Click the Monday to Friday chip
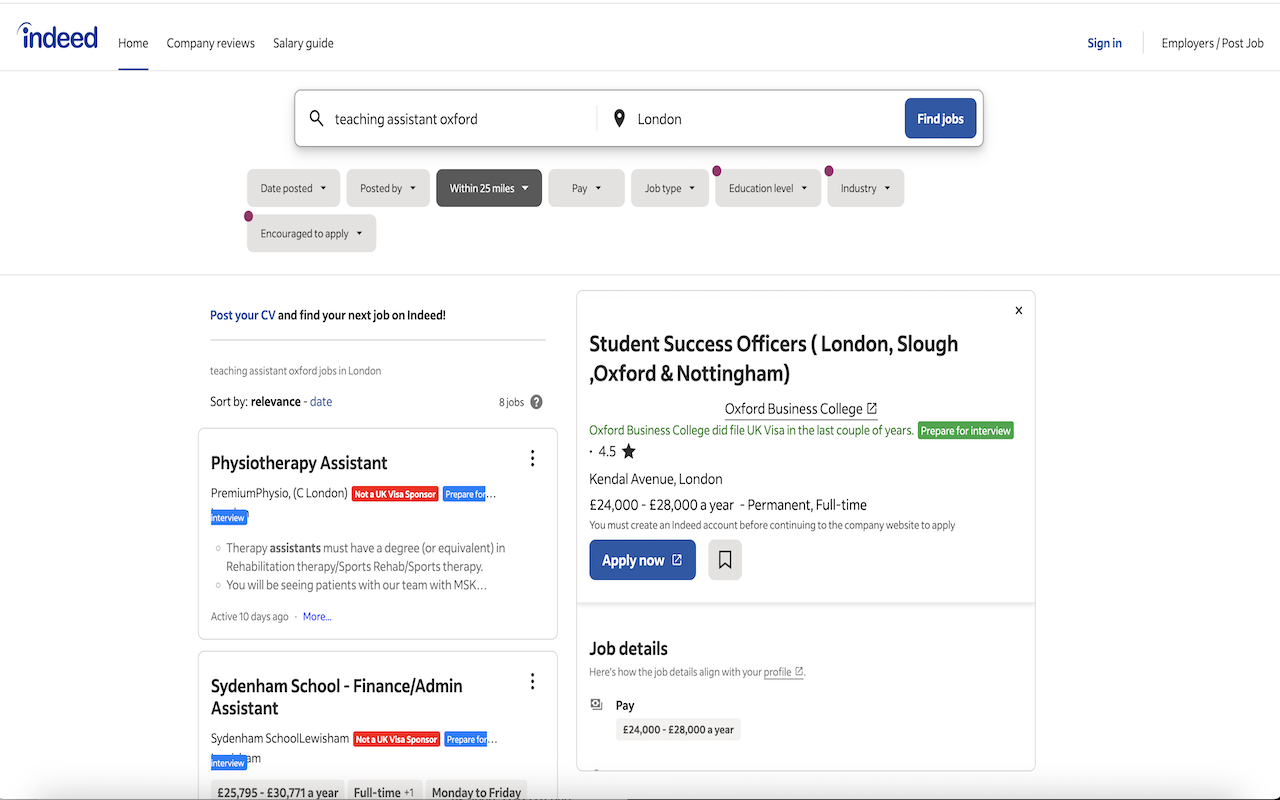Image resolution: width=1280 pixels, height=800 pixels. tap(476, 792)
